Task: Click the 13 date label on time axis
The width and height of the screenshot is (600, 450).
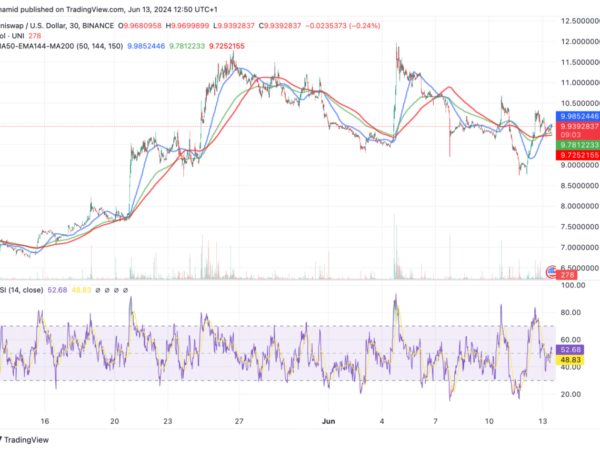Action: click(542, 421)
